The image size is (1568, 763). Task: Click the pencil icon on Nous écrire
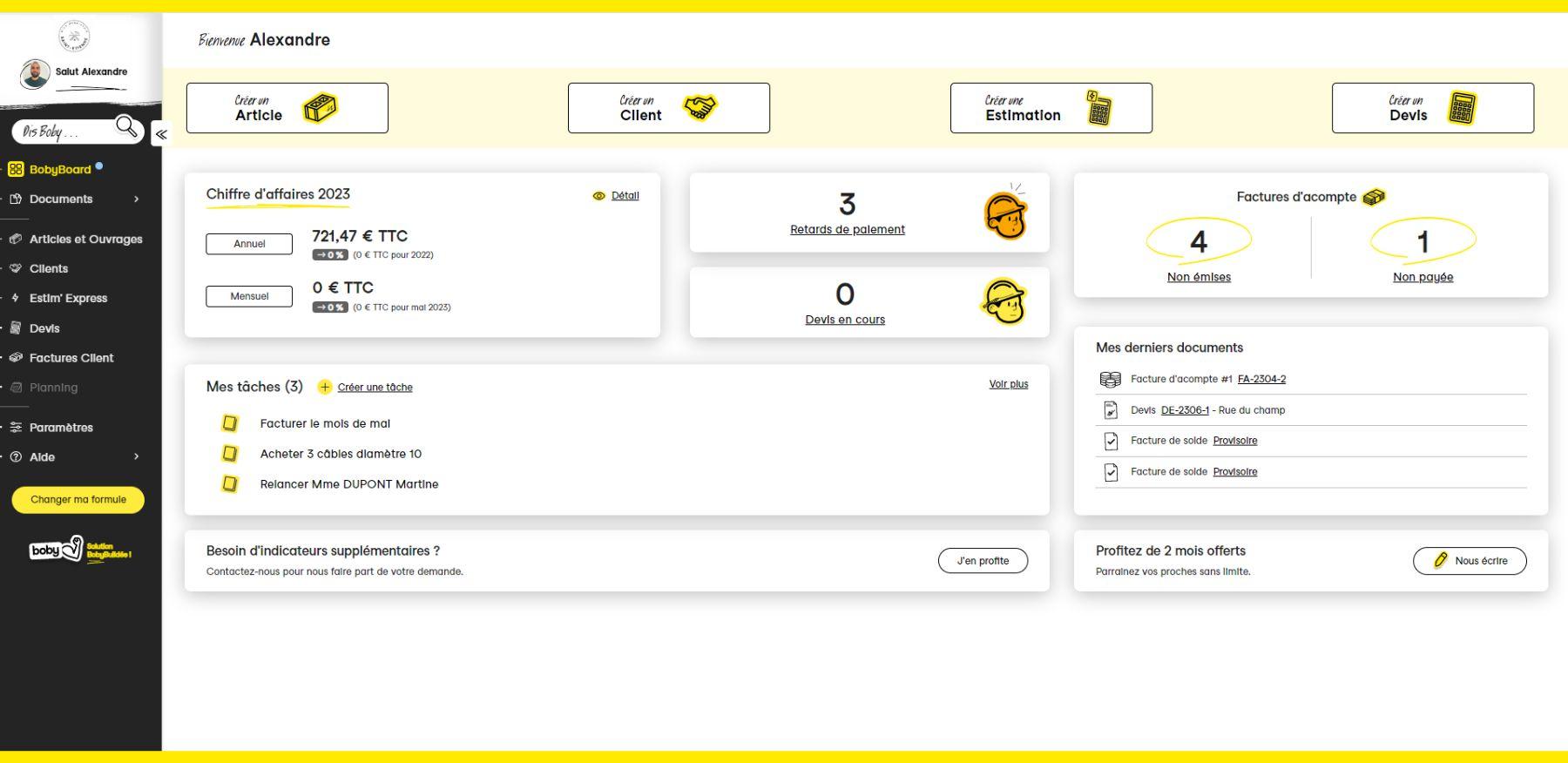tap(1441, 560)
